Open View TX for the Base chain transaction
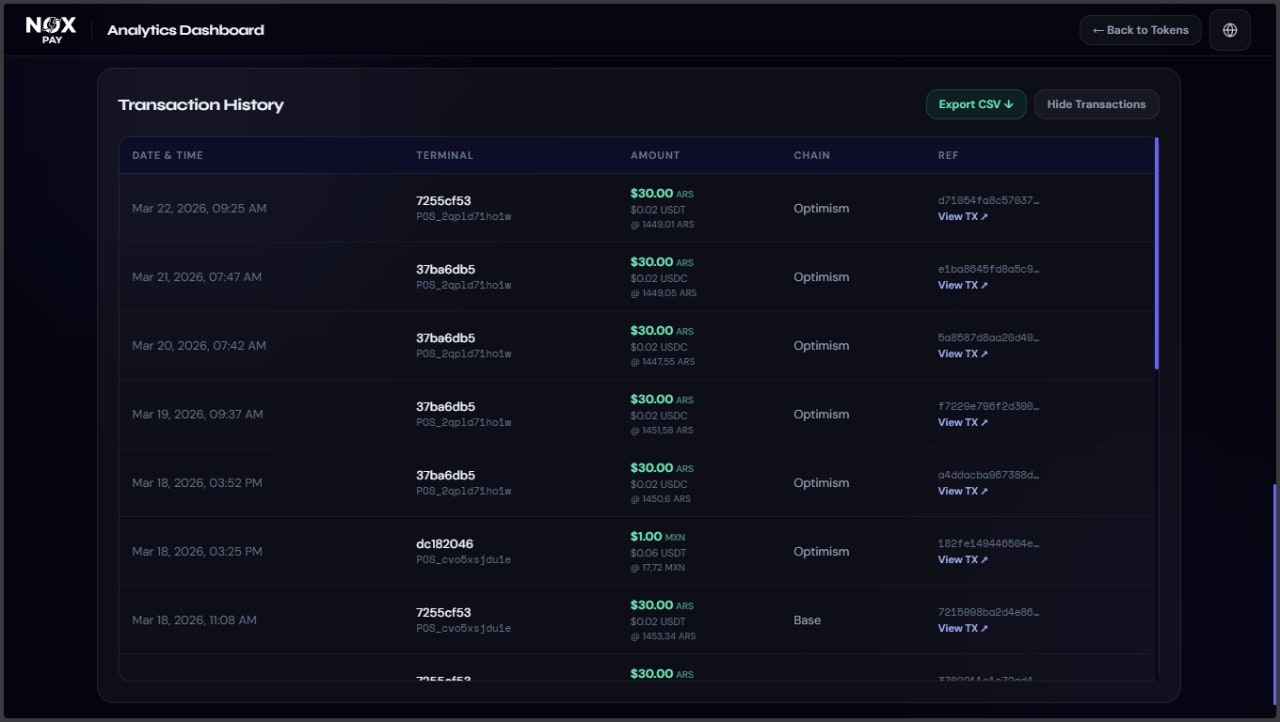The image size is (1280, 722). pyautogui.click(x=962, y=628)
